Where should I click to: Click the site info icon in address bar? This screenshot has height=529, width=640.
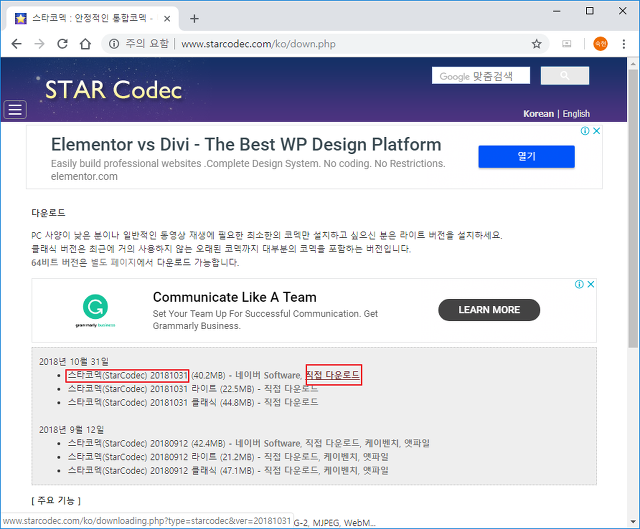pyautogui.click(x=114, y=44)
